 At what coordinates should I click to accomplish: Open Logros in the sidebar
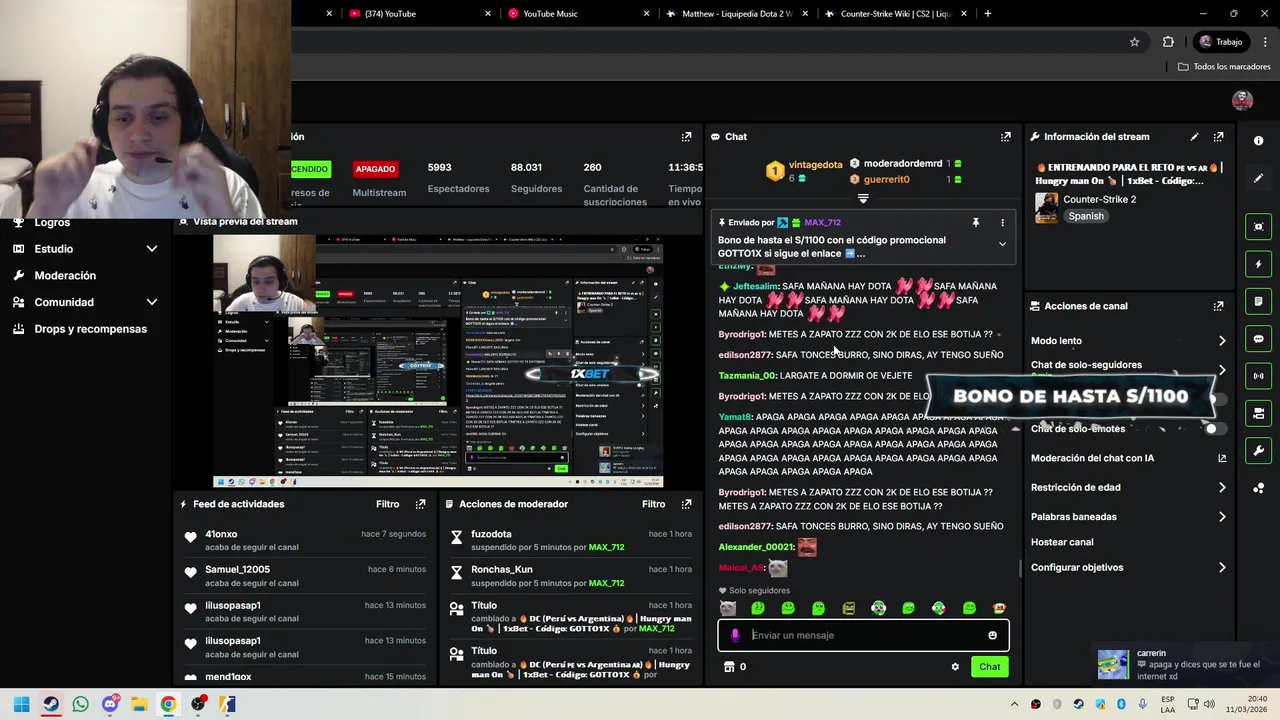point(52,223)
